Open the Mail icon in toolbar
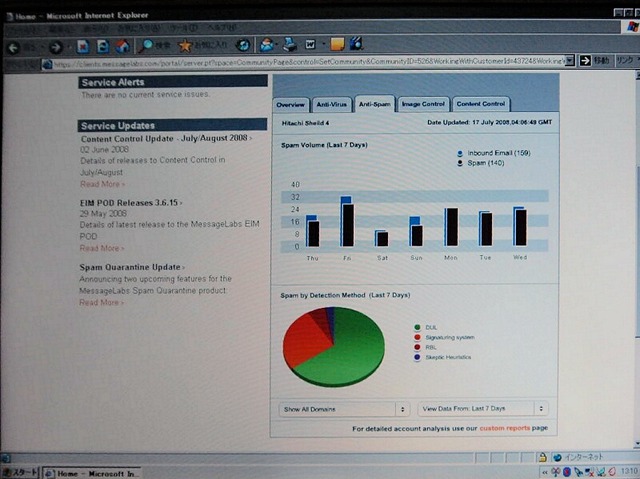The width and height of the screenshot is (640, 479). pos(267,44)
